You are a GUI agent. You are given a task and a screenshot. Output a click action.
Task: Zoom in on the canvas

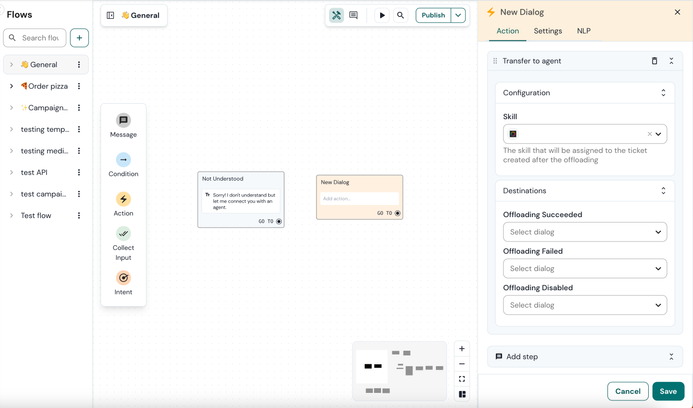point(462,349)
